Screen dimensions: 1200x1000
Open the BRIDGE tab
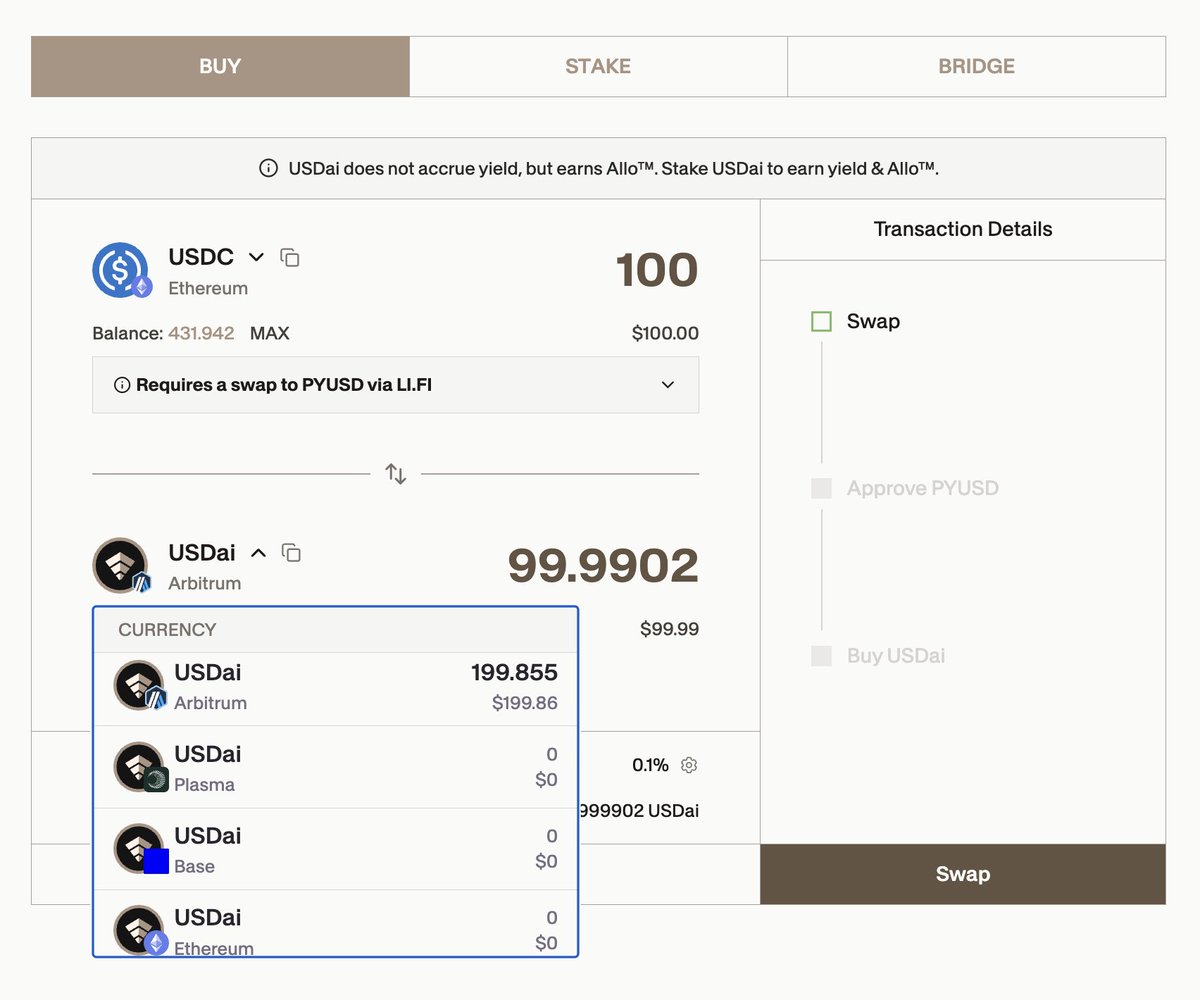pos(976,67)
